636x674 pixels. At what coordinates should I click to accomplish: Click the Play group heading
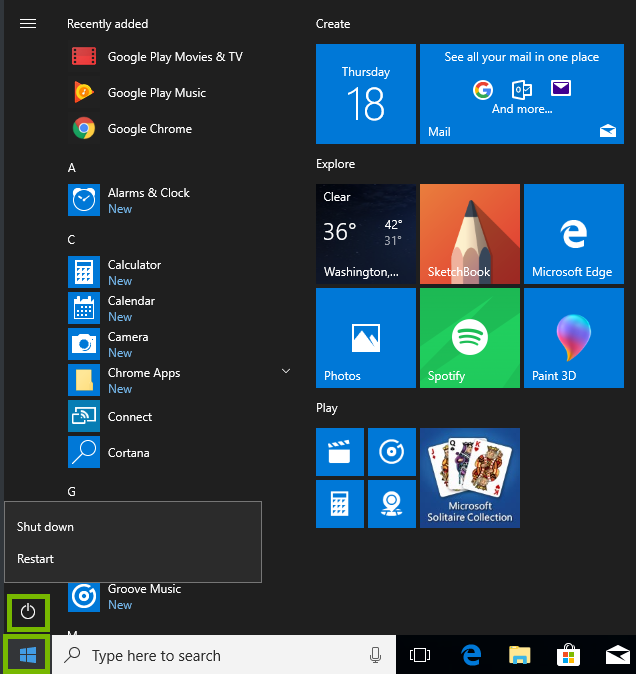click(x=327, y=408)
